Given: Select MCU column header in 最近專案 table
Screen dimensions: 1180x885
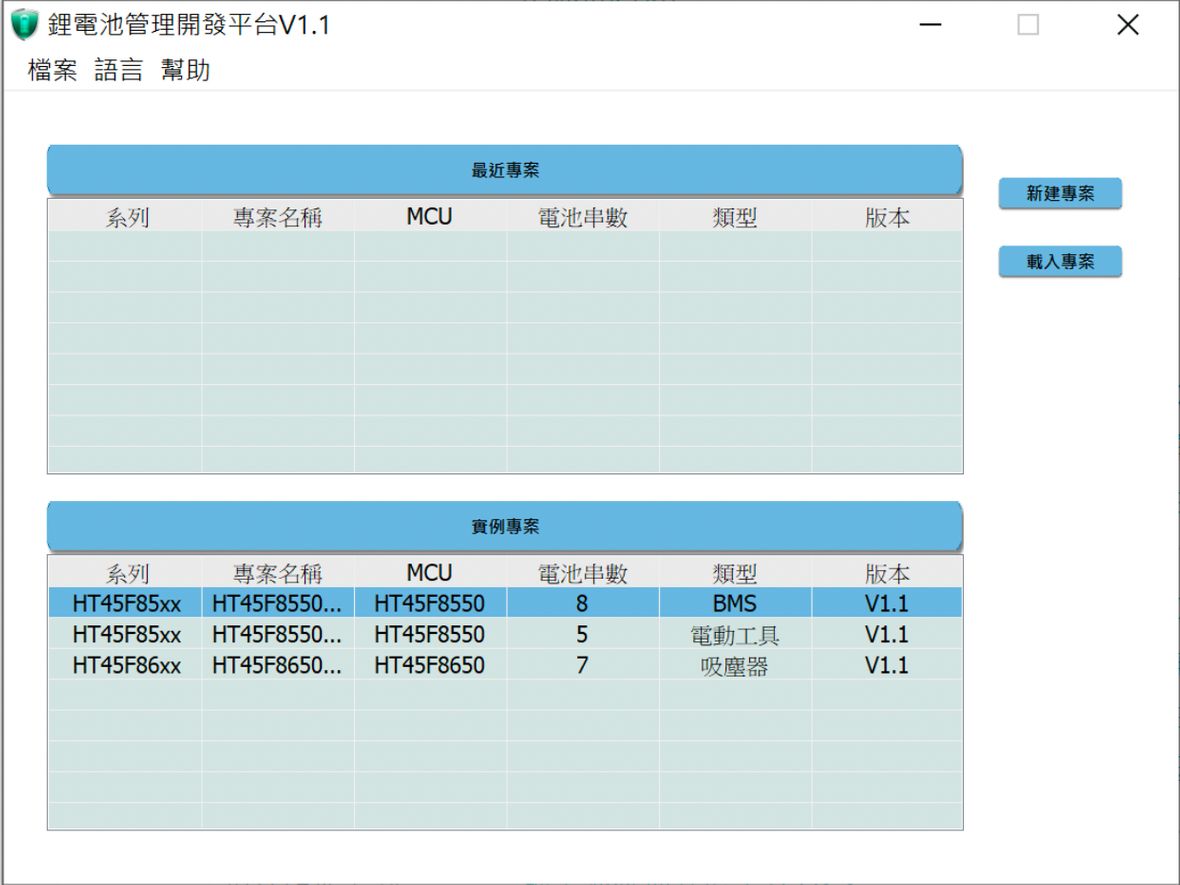Looking at the screenshot, I should (x=430, y=217).
